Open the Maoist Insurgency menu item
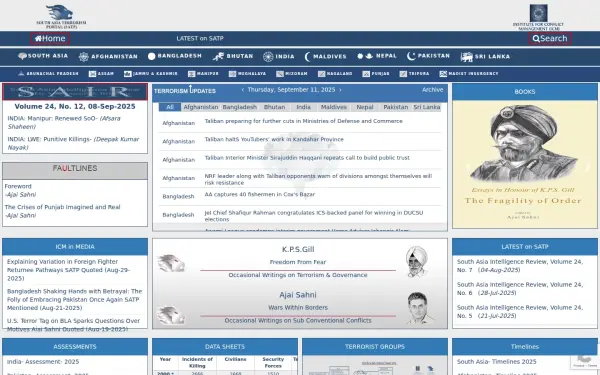The width and height of the screenshot is (600, 375). (469, 73)
